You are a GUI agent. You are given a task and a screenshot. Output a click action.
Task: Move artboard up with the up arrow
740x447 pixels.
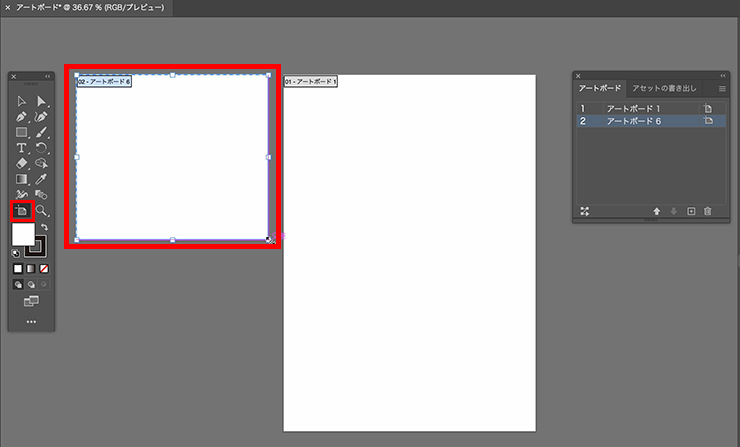tap(657, 211)
